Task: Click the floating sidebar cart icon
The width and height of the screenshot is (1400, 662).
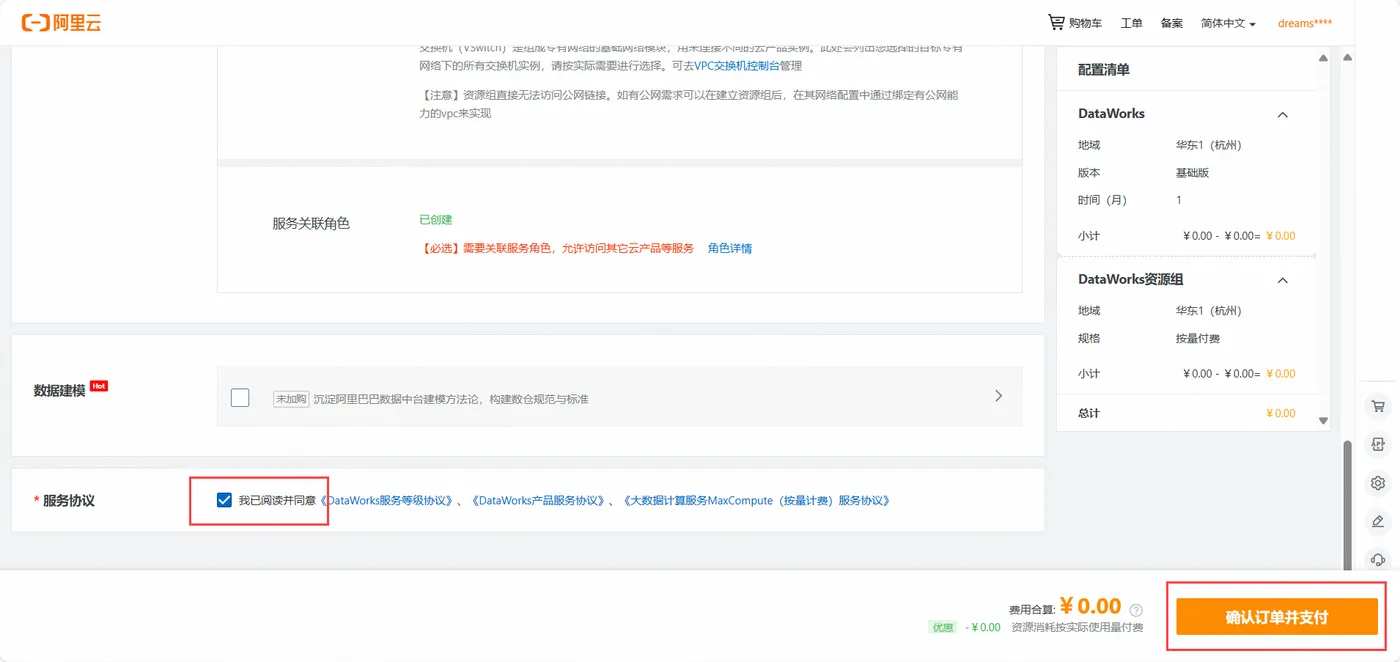Action: click(1378, 406)
